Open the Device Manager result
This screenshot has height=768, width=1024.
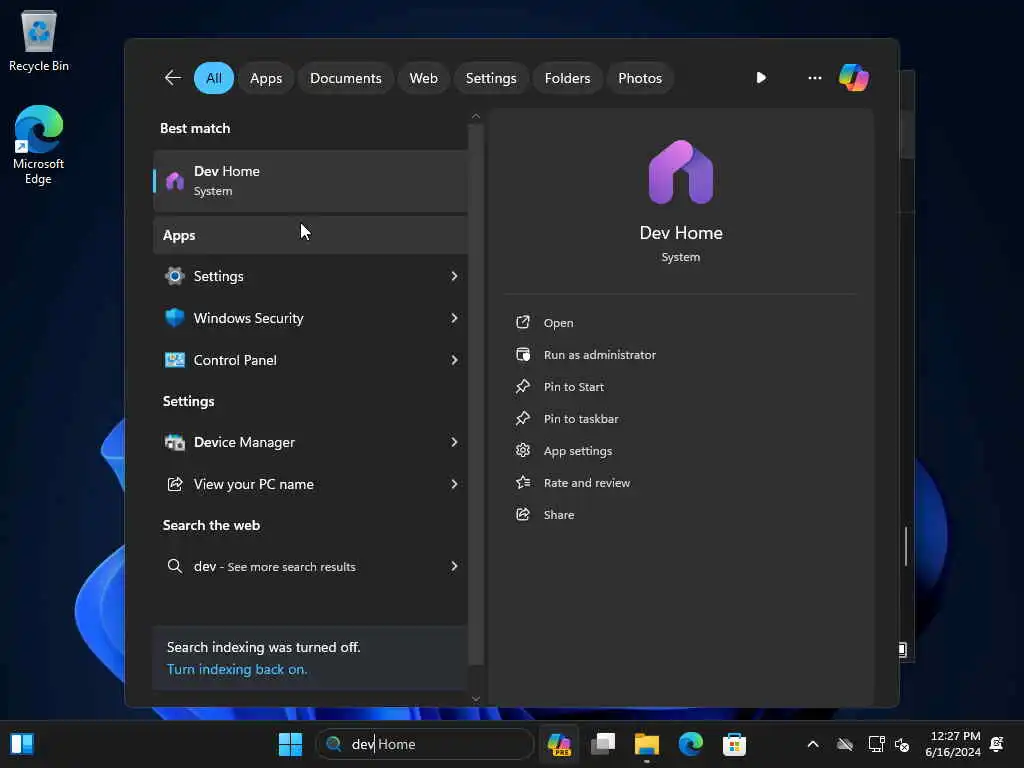click(x=311, y=442)
